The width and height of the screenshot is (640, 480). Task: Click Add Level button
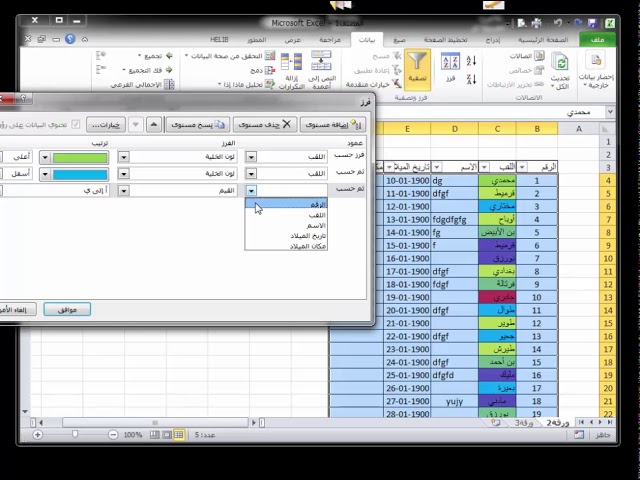pyautogui.click(x=333, y=124)
